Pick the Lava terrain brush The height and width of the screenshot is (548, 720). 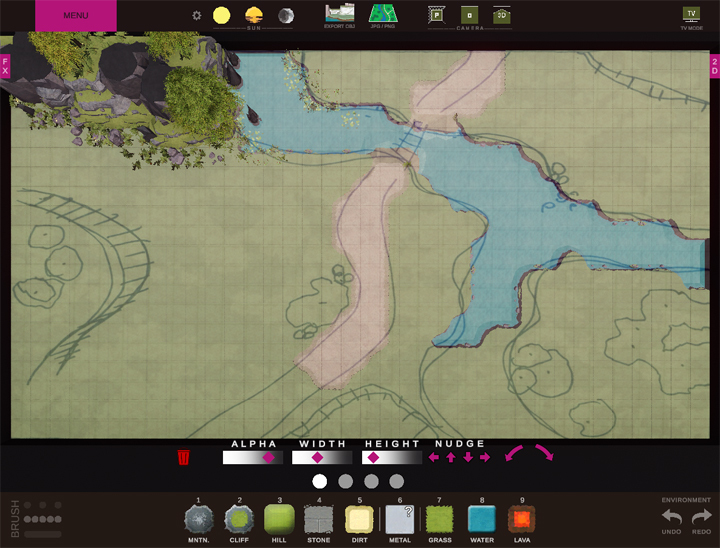click(x=522, y=519)
